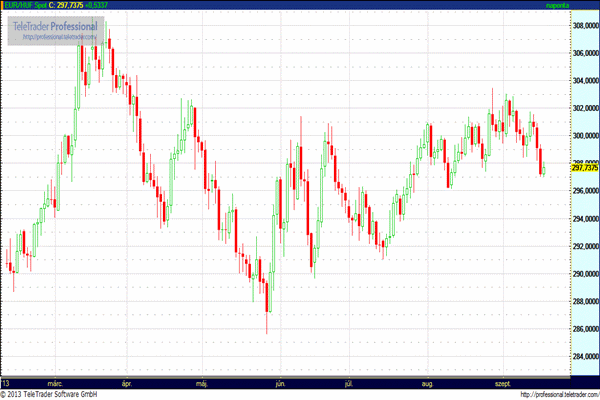This screenshot has height=400, width=600.
Task: Click the yellow 297,7375 current price tag
Action: [x=585, y=167]
